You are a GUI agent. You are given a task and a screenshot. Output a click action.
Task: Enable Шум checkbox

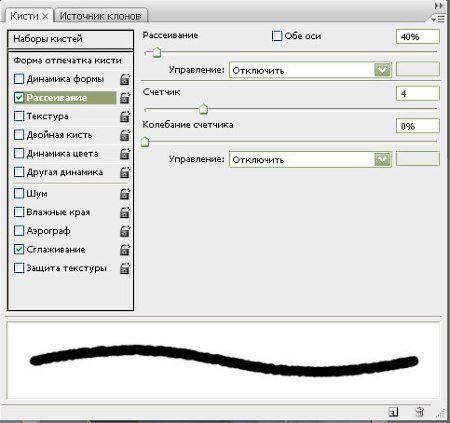tap(19, 194)
